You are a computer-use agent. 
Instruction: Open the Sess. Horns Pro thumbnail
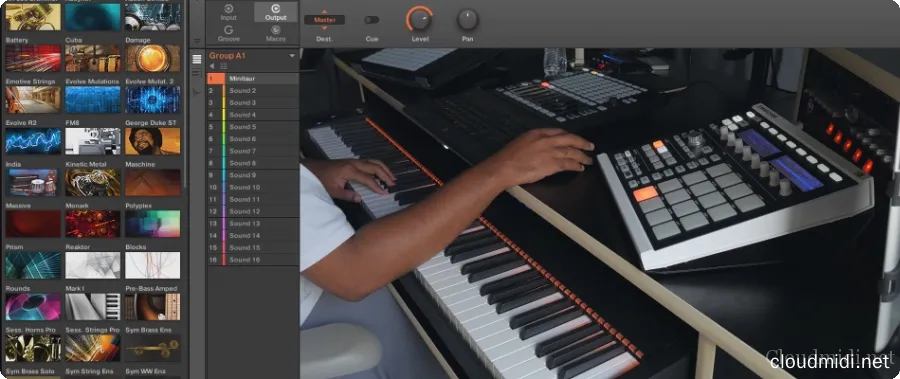(33, 348)
